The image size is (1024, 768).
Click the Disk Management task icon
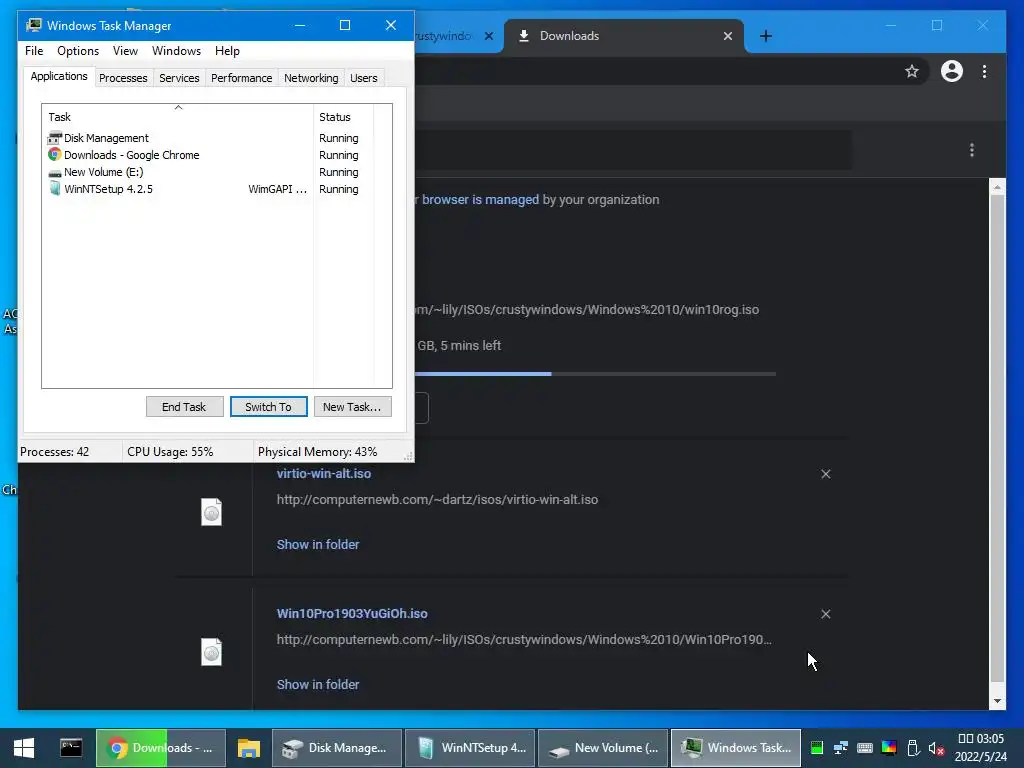(x=54, y=138)
